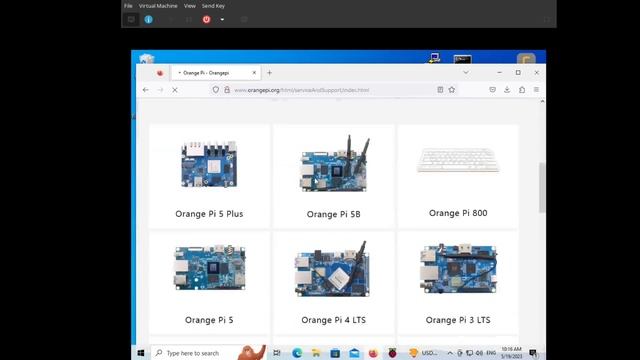Screen dimensions: 640x360
Task: Expand the shutdown options dropdown arrow
Action: 222,19
